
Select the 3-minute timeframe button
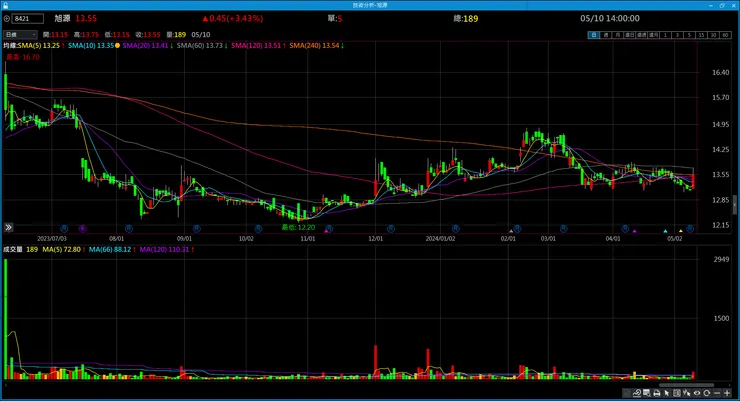coord(677,35)
